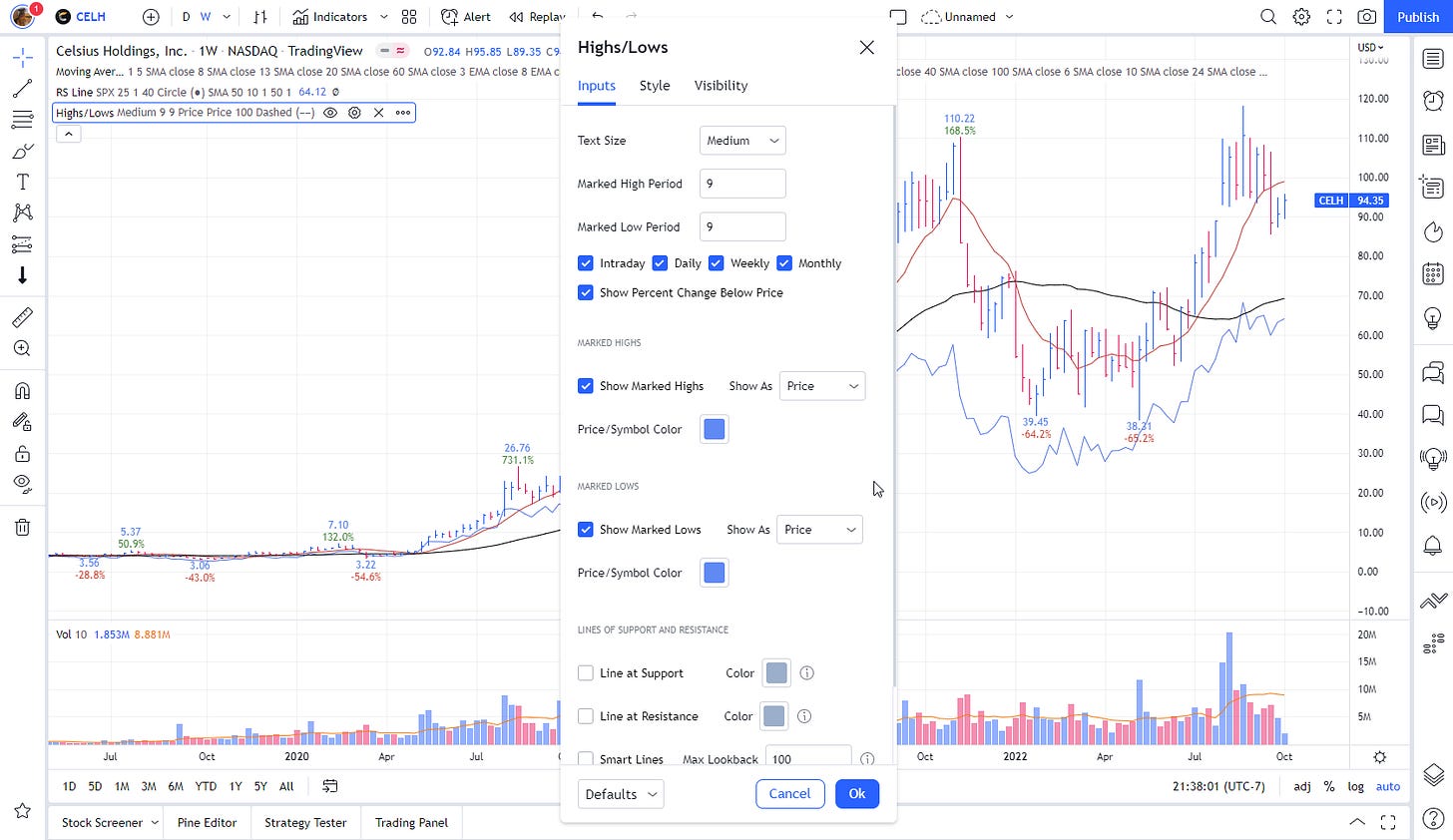
Task: Enable Line at Support checkbox
Action: (586, 673)
